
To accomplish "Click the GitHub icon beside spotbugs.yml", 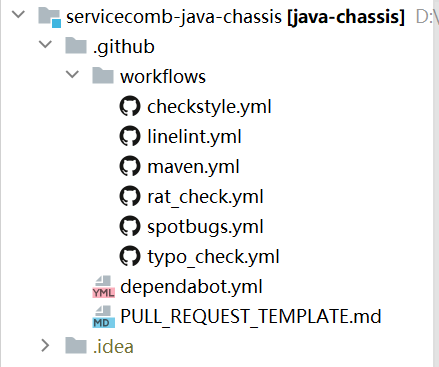I will click(130, 226).
